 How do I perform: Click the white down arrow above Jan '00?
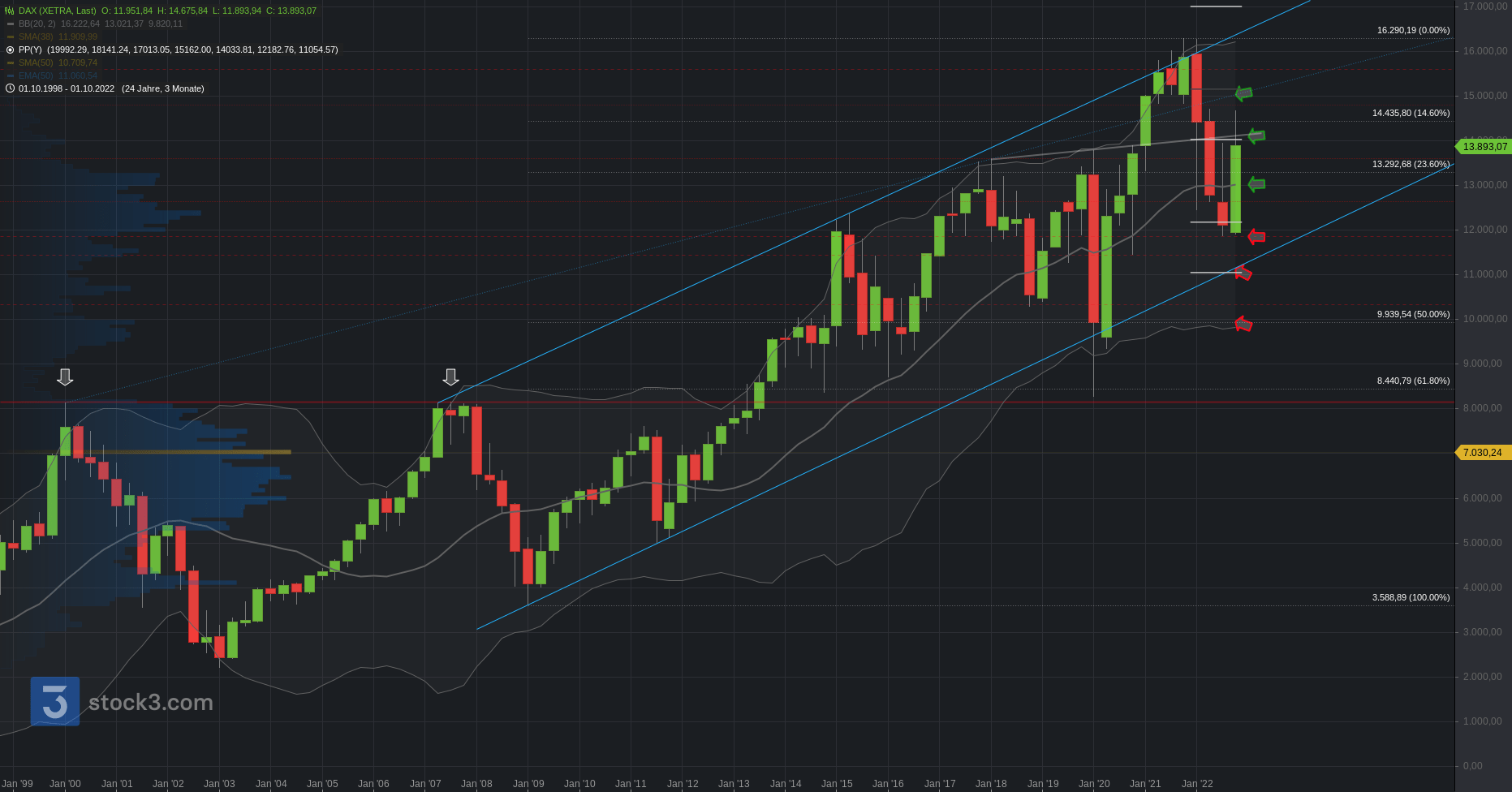pyautogui.click(x=65, y=377)
